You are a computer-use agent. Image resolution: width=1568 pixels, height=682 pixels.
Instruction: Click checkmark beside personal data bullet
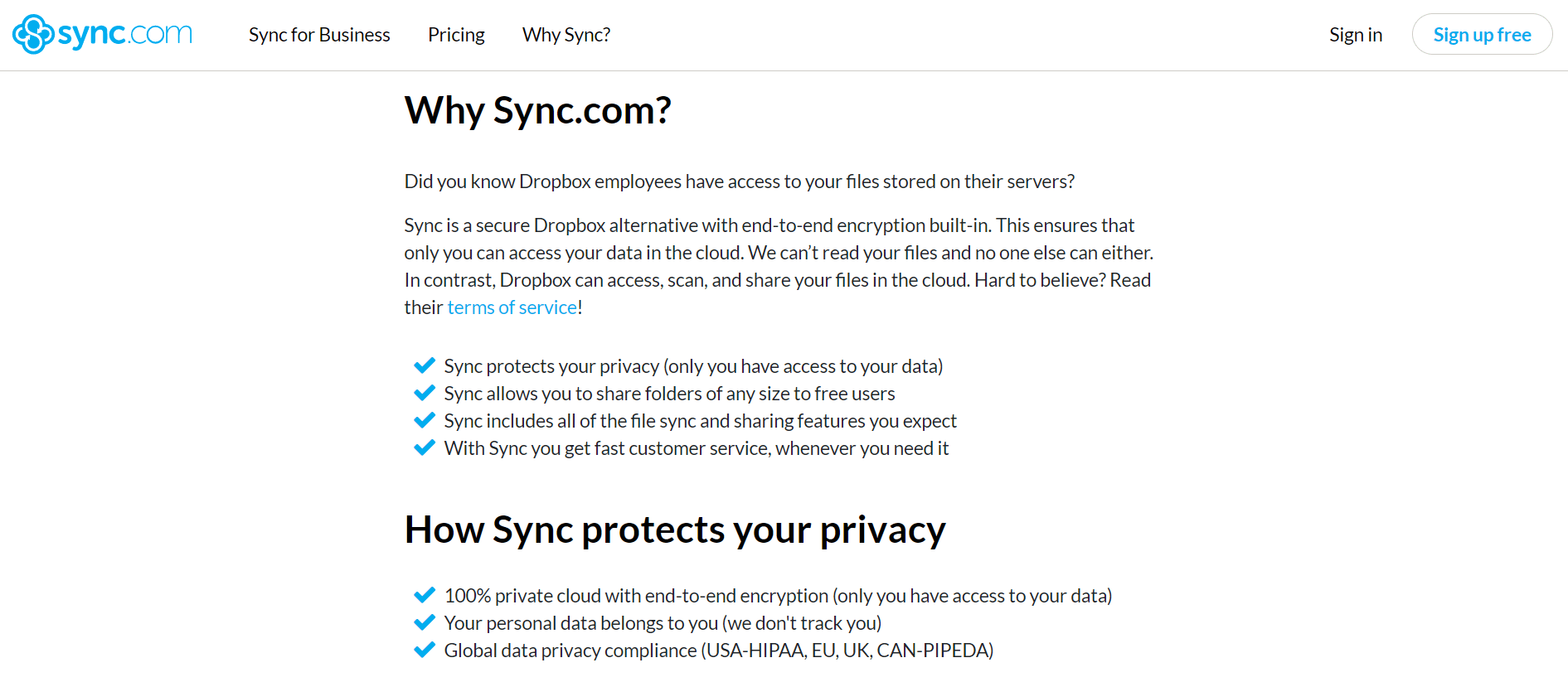[425, 622]
